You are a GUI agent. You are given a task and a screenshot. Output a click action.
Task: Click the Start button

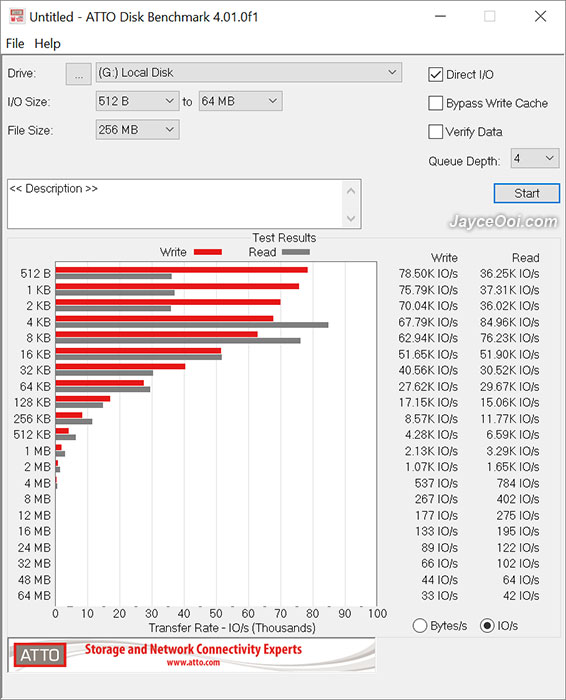click(x=527, y=193)
